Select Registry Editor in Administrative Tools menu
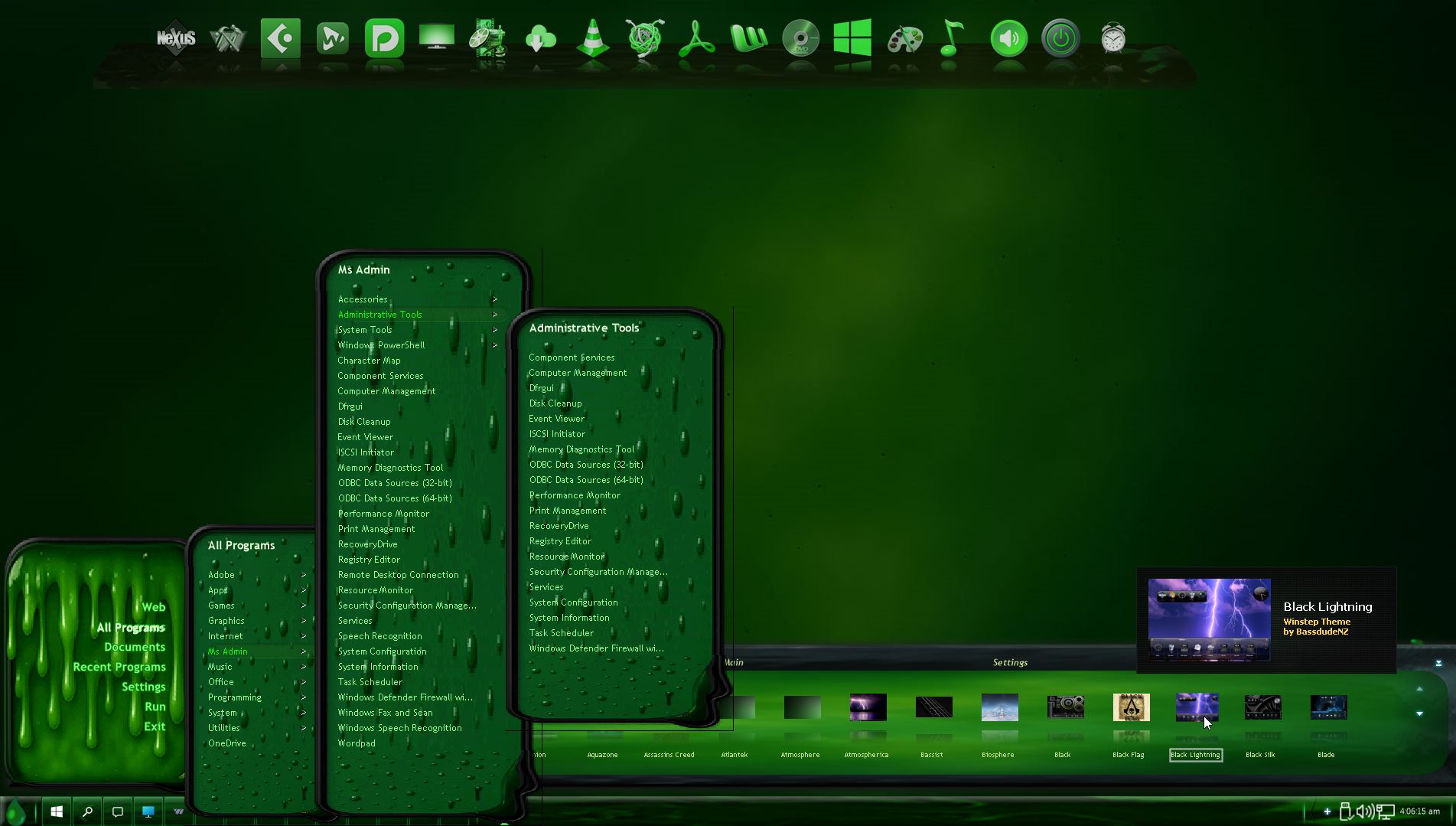 click(560, 541)
